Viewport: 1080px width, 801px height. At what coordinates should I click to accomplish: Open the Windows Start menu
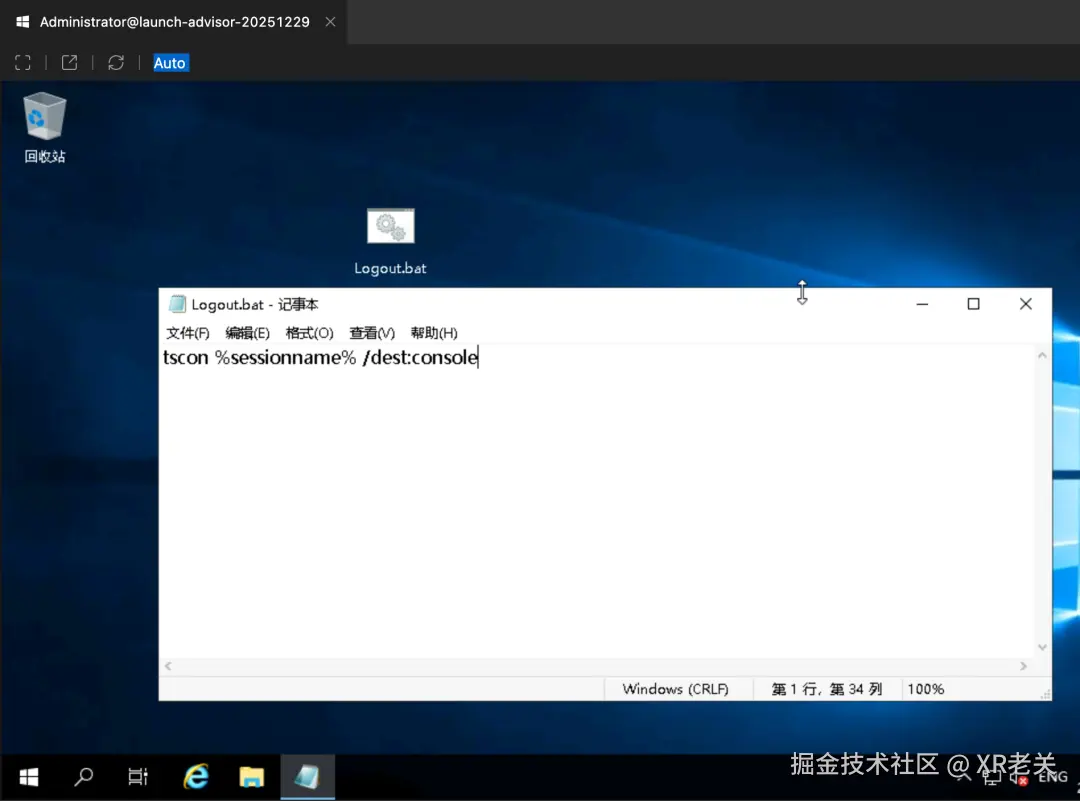pyautogui.click(x=28, y=778)
